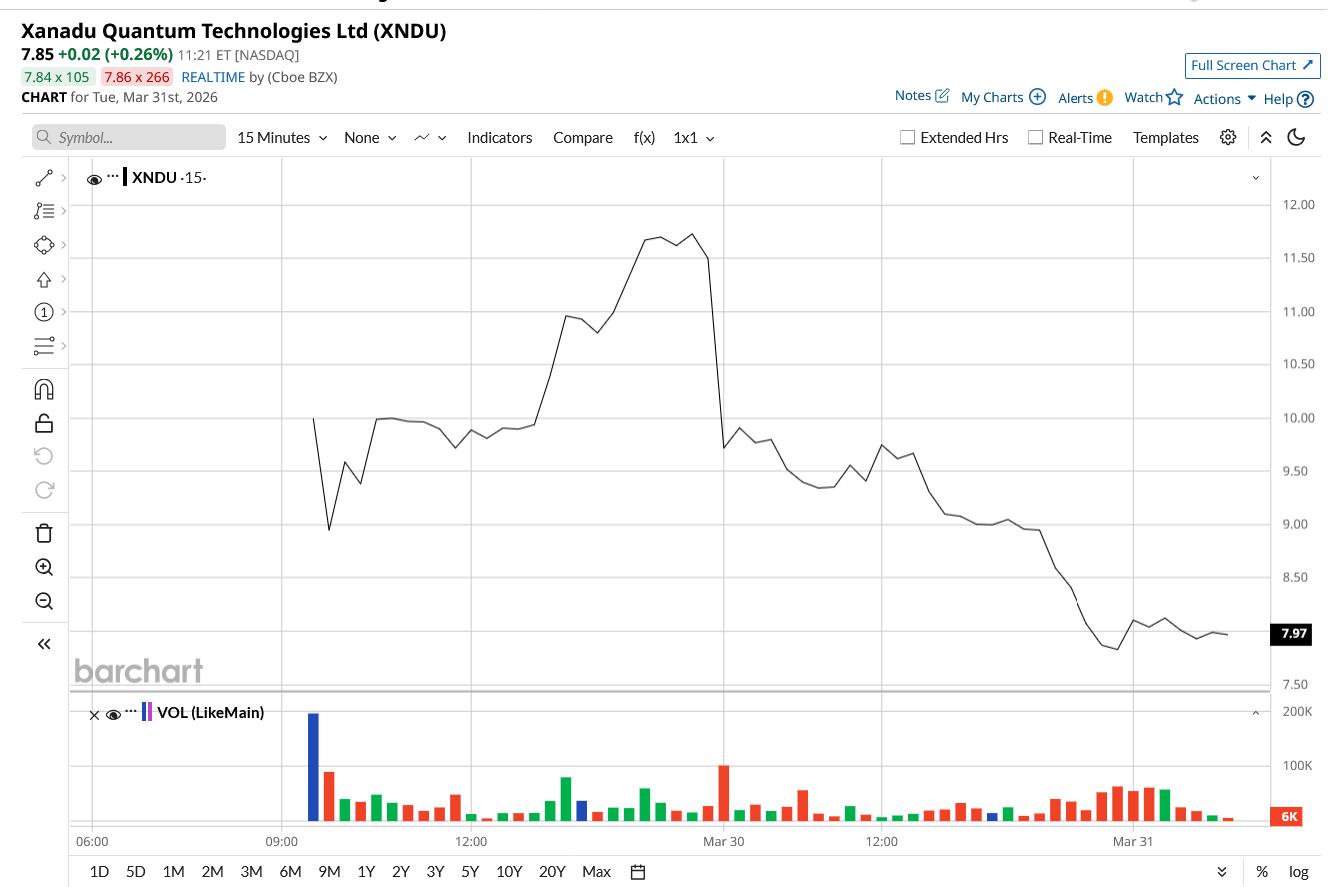Open the VOL indicator three-dot menu
The height and width of the screenshot is (887, 1328).
(131, 711)
